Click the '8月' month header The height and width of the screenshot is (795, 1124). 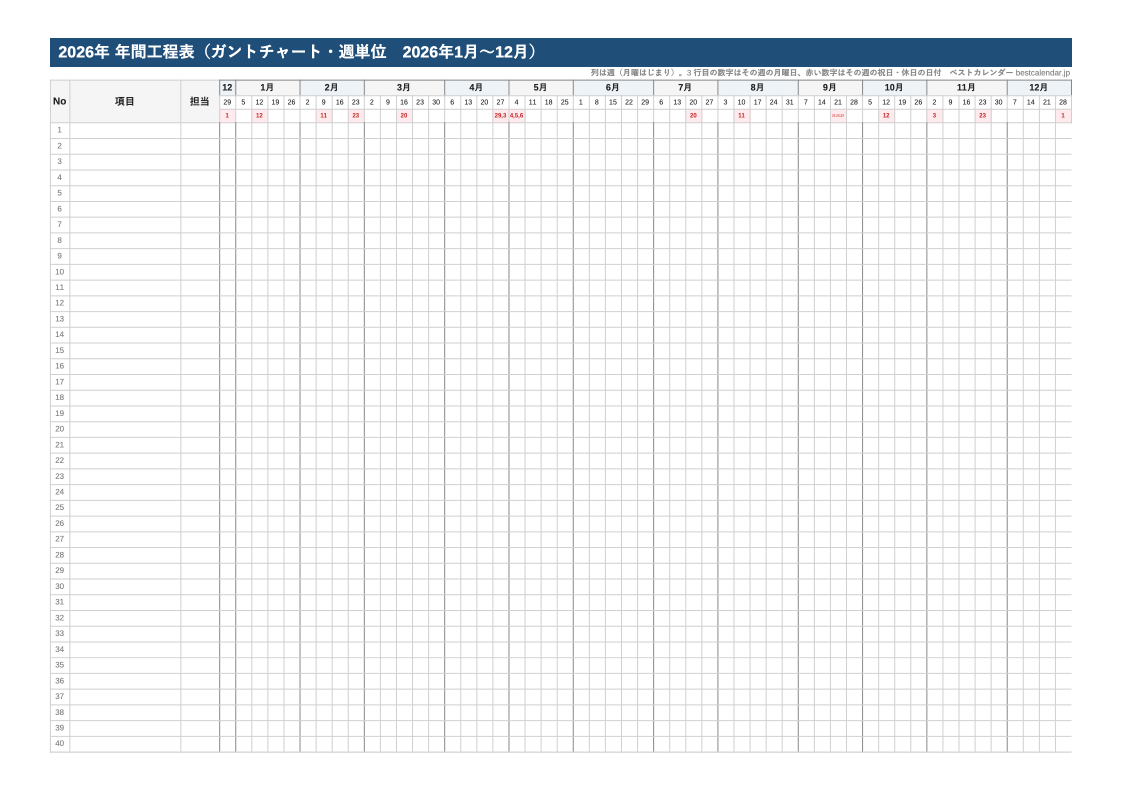point(758,87)
